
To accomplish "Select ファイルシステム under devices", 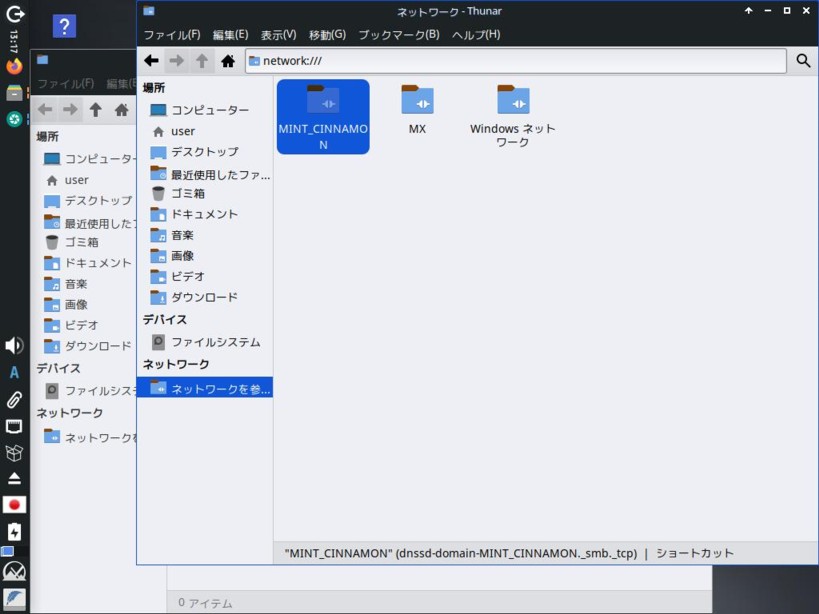I will 214,342.
